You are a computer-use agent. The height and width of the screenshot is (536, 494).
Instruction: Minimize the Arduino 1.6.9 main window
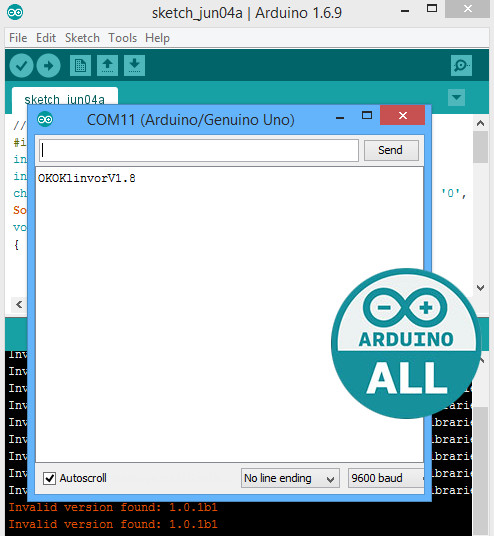[405, 11]
